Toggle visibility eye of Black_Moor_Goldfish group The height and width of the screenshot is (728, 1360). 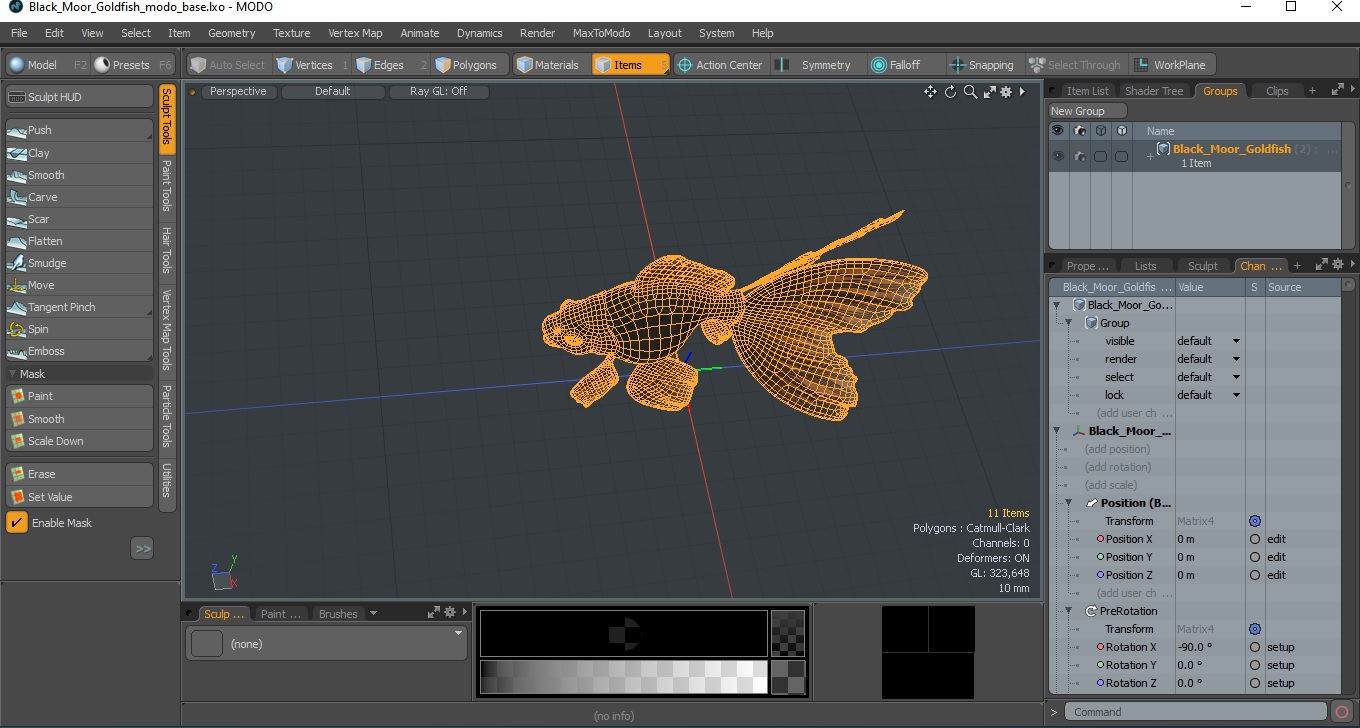tap(1058, 156)
